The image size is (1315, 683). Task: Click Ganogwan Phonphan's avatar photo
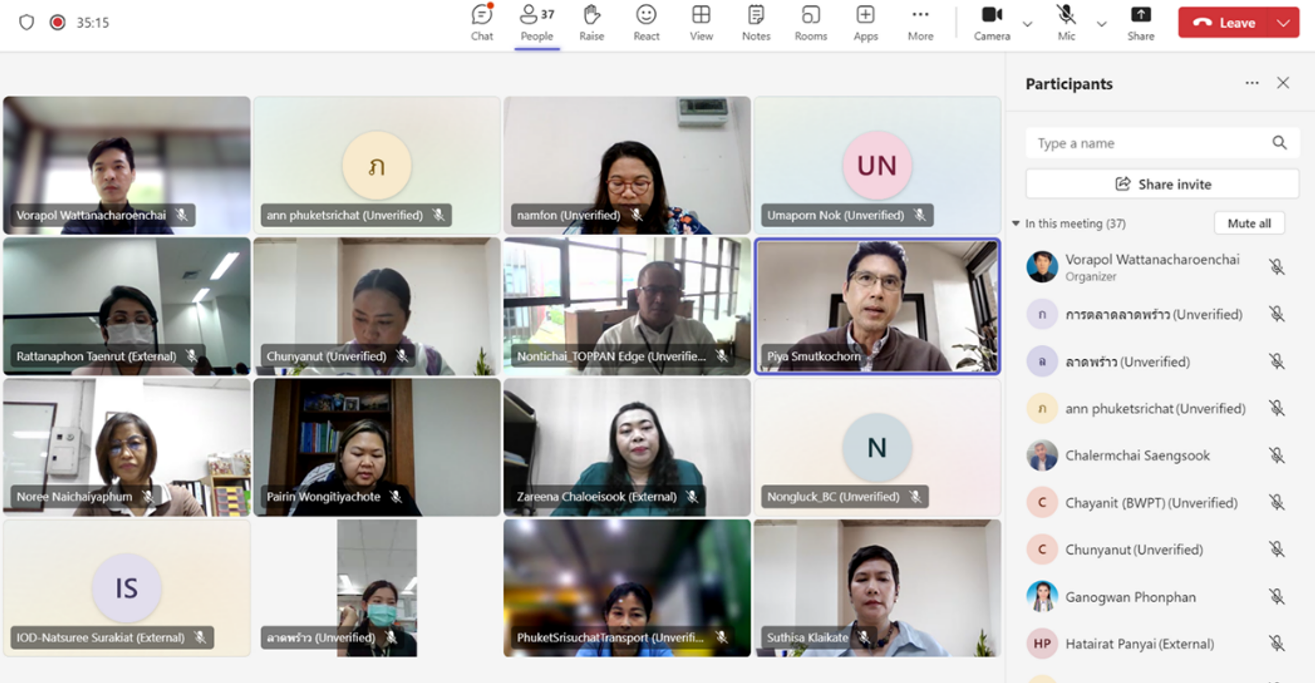click(1042, 597)
